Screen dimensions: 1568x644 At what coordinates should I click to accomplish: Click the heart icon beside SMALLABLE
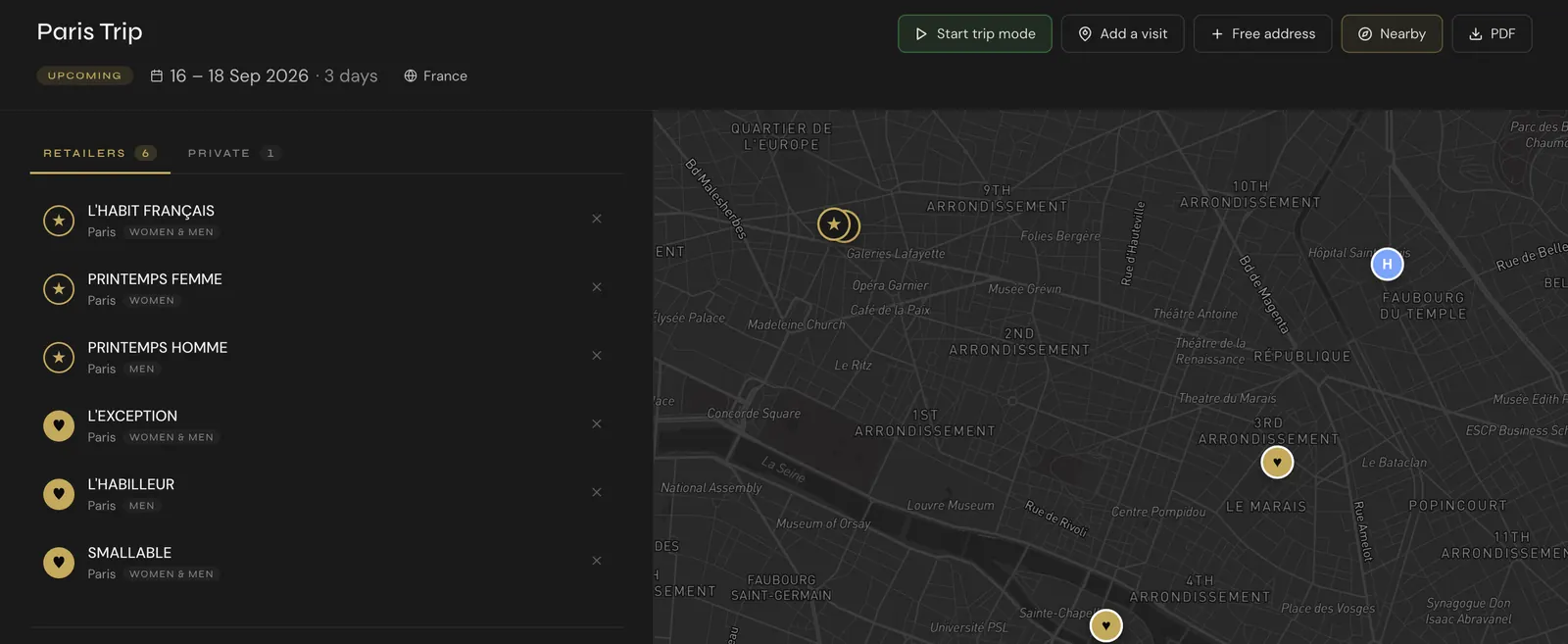[x=59, y=563]
